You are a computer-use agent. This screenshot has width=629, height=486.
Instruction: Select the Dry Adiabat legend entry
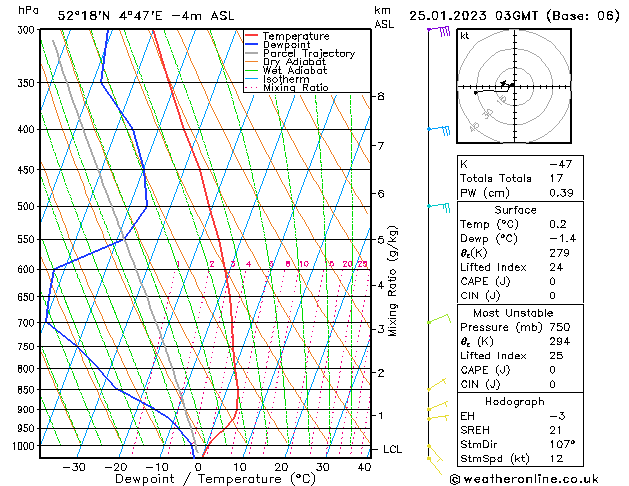tap(286, 62)
